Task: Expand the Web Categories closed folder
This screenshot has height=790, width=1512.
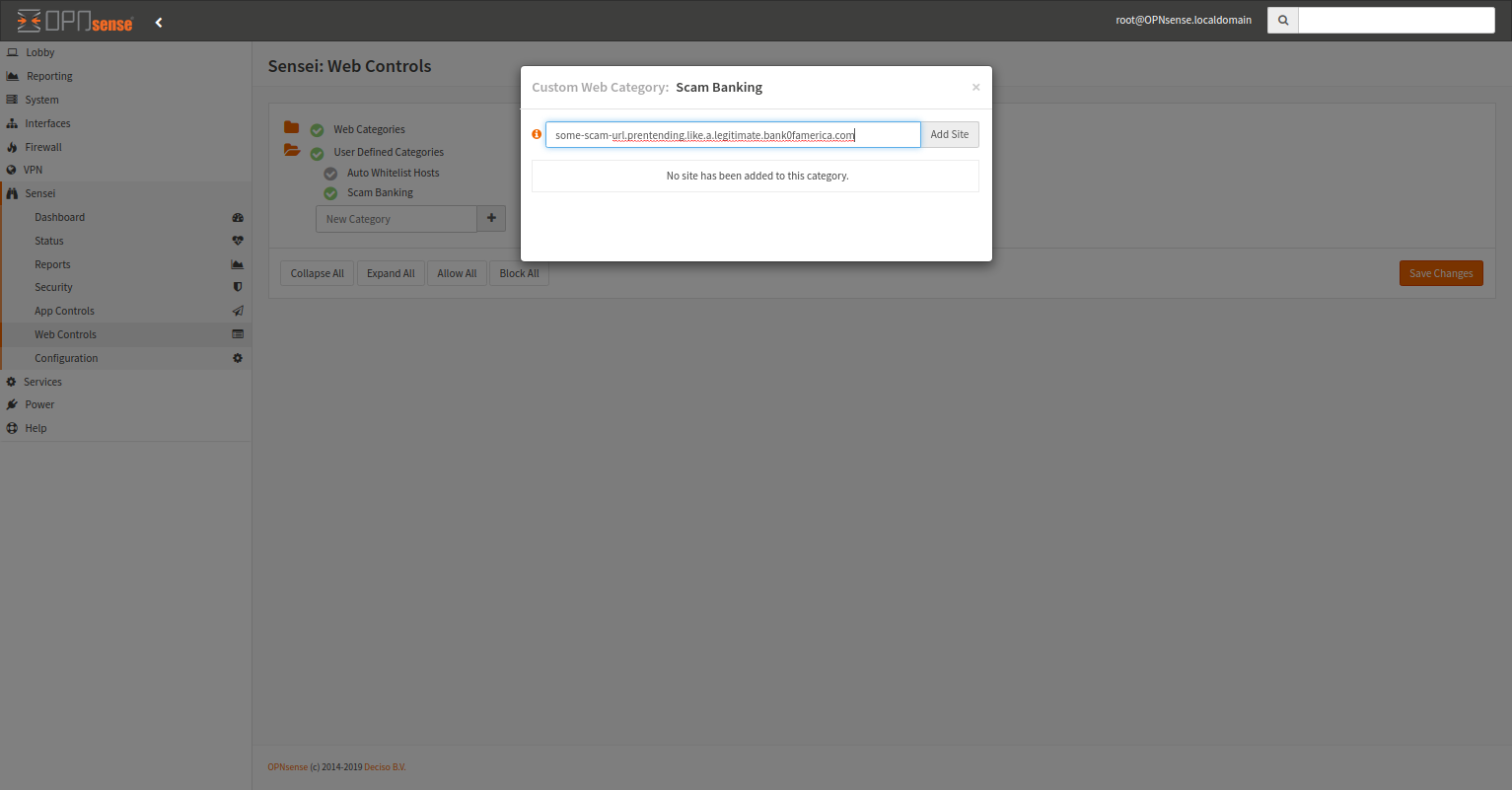Action: [x=291, y=128]
